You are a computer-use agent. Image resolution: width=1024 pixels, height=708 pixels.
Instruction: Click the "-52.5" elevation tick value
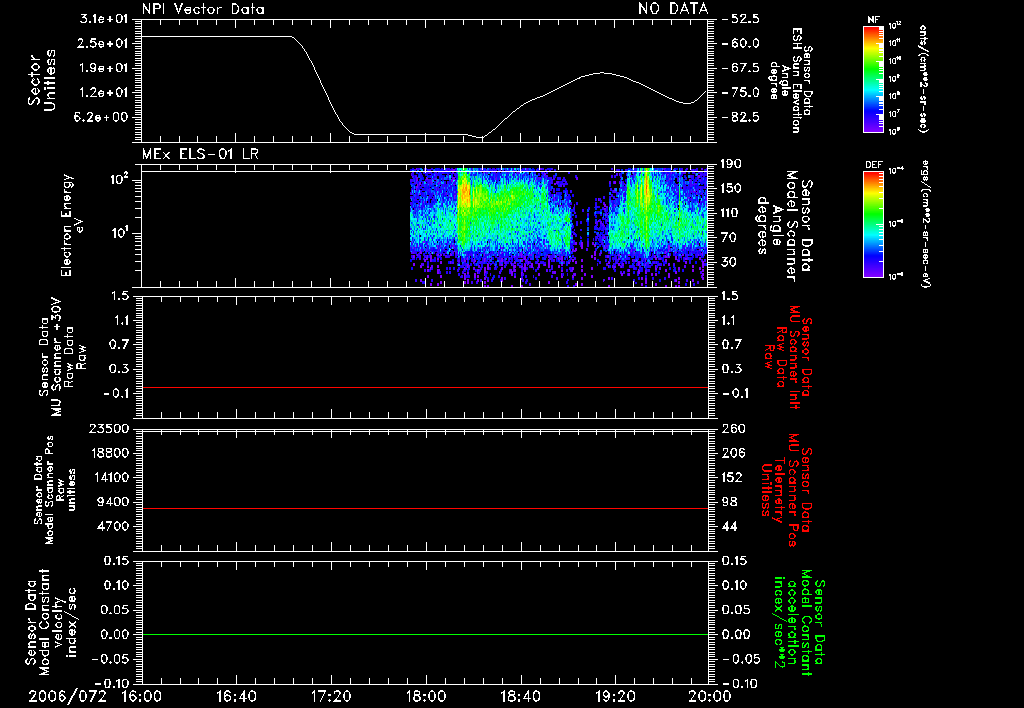tap(741, 19)
